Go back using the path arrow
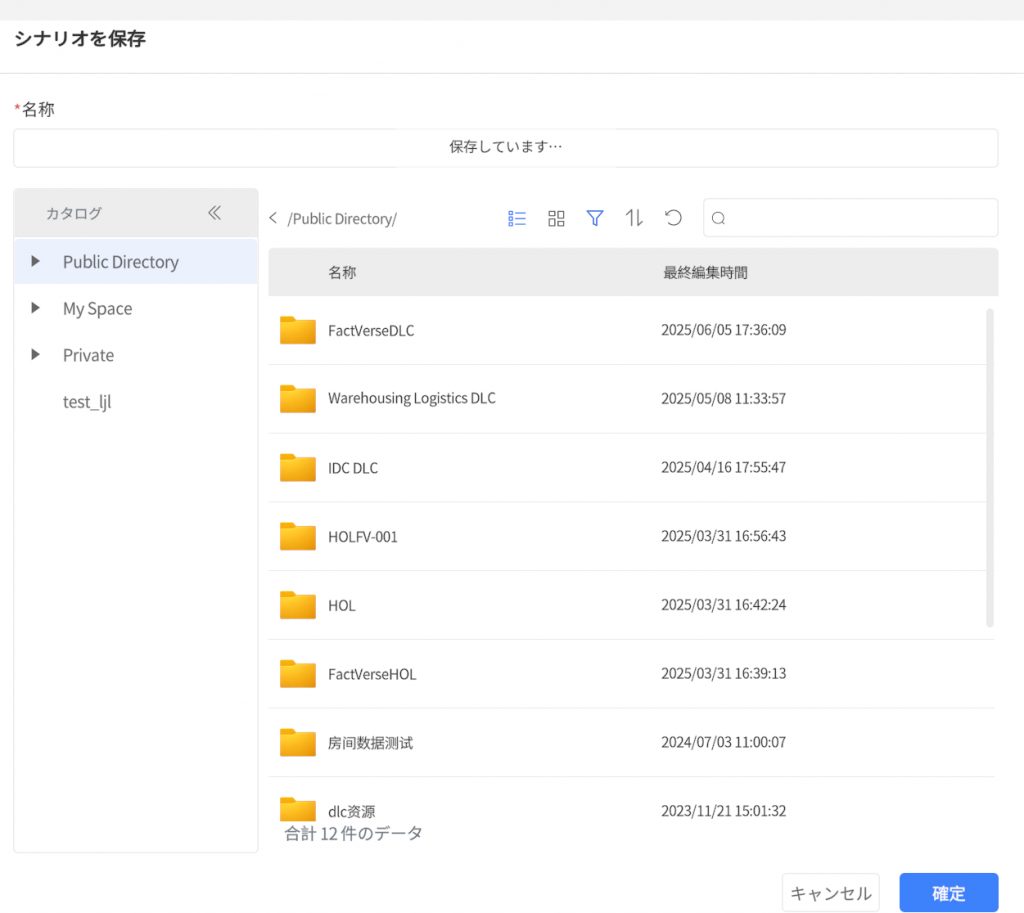Image resolution: width=1024 pixels, height=913 pixels. tap(273, 219)
